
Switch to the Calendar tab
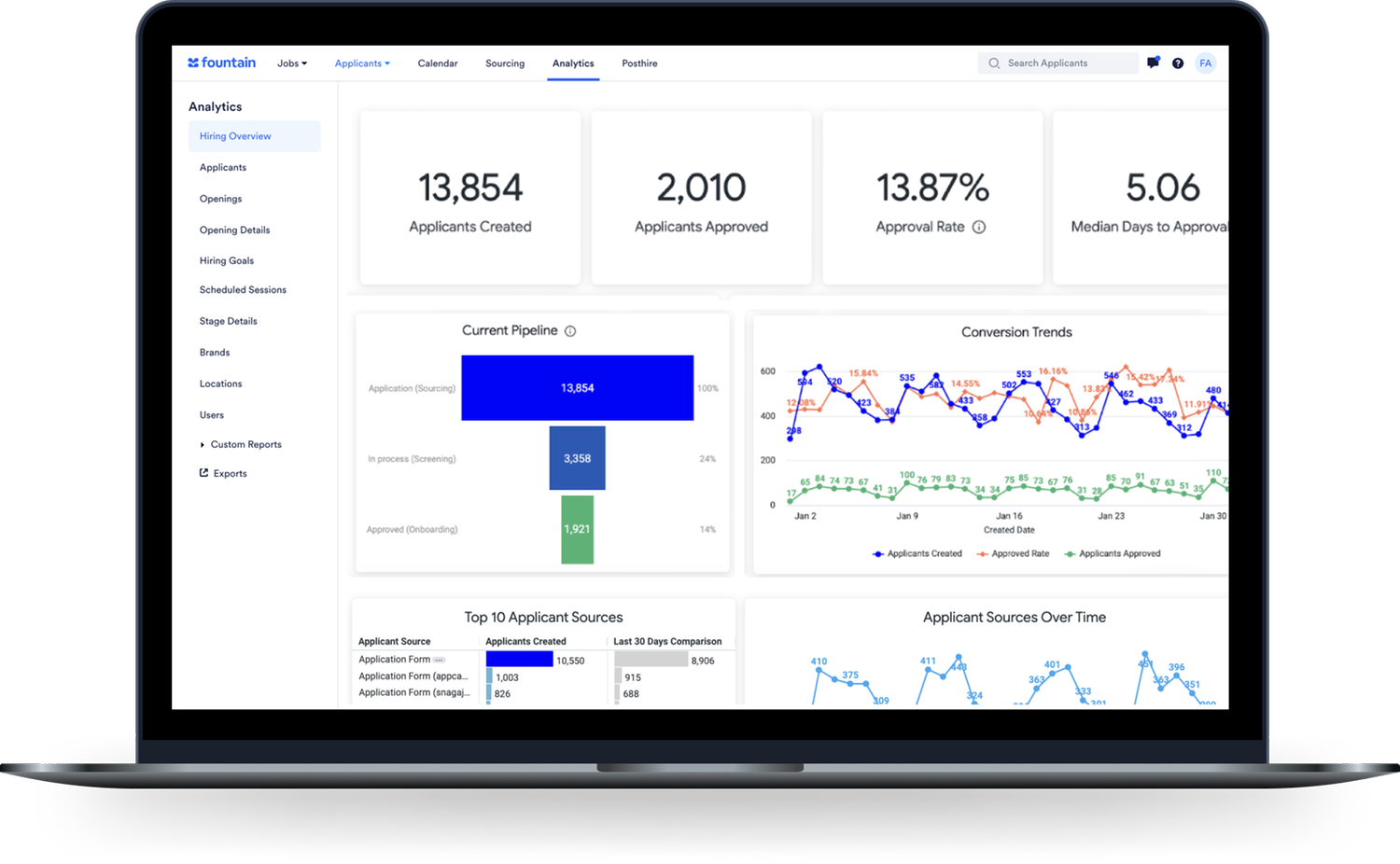click(438, 63)
